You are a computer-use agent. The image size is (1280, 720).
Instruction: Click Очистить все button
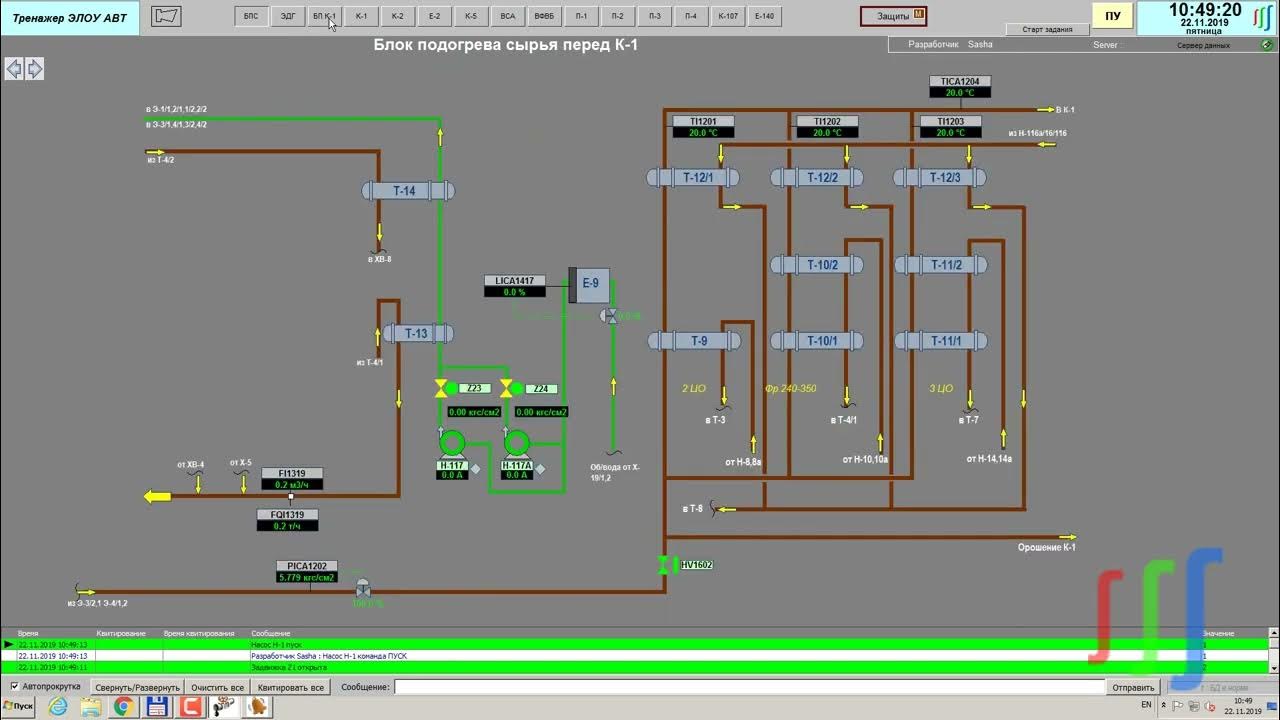(x=218, y=687)
